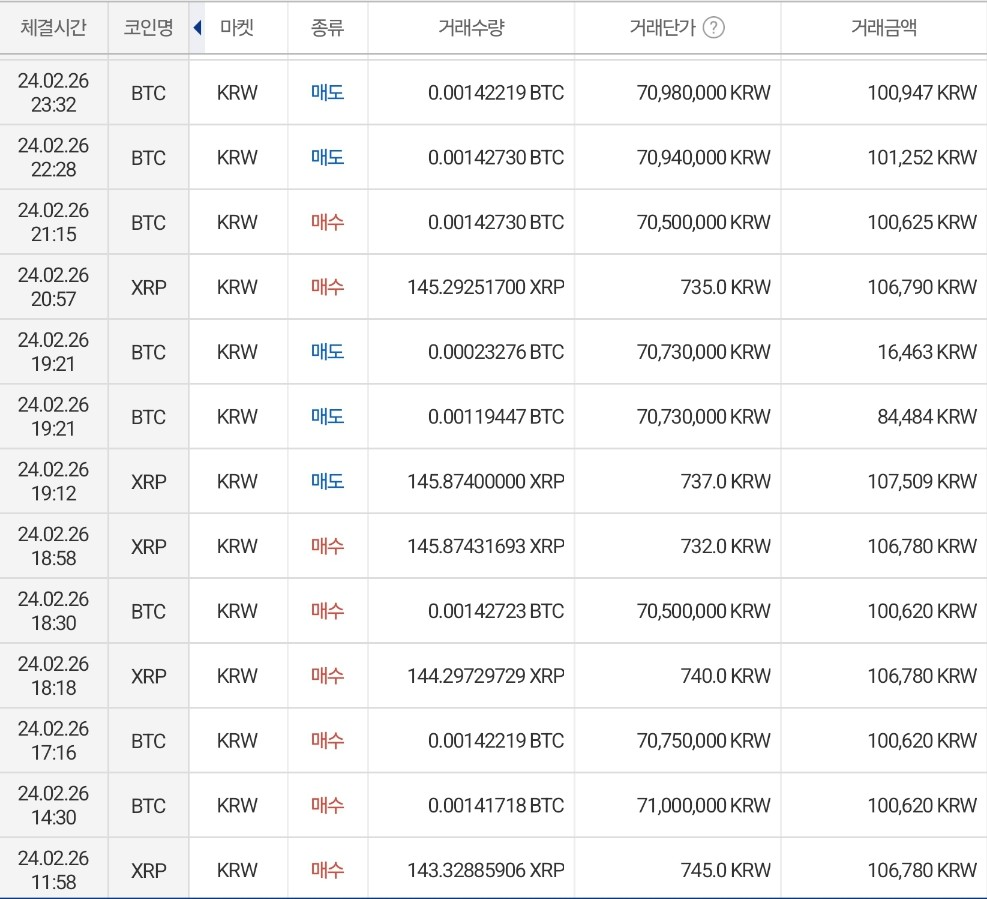
Task: Click KRW market in the 14:30 row
Action: click(237, 806)
